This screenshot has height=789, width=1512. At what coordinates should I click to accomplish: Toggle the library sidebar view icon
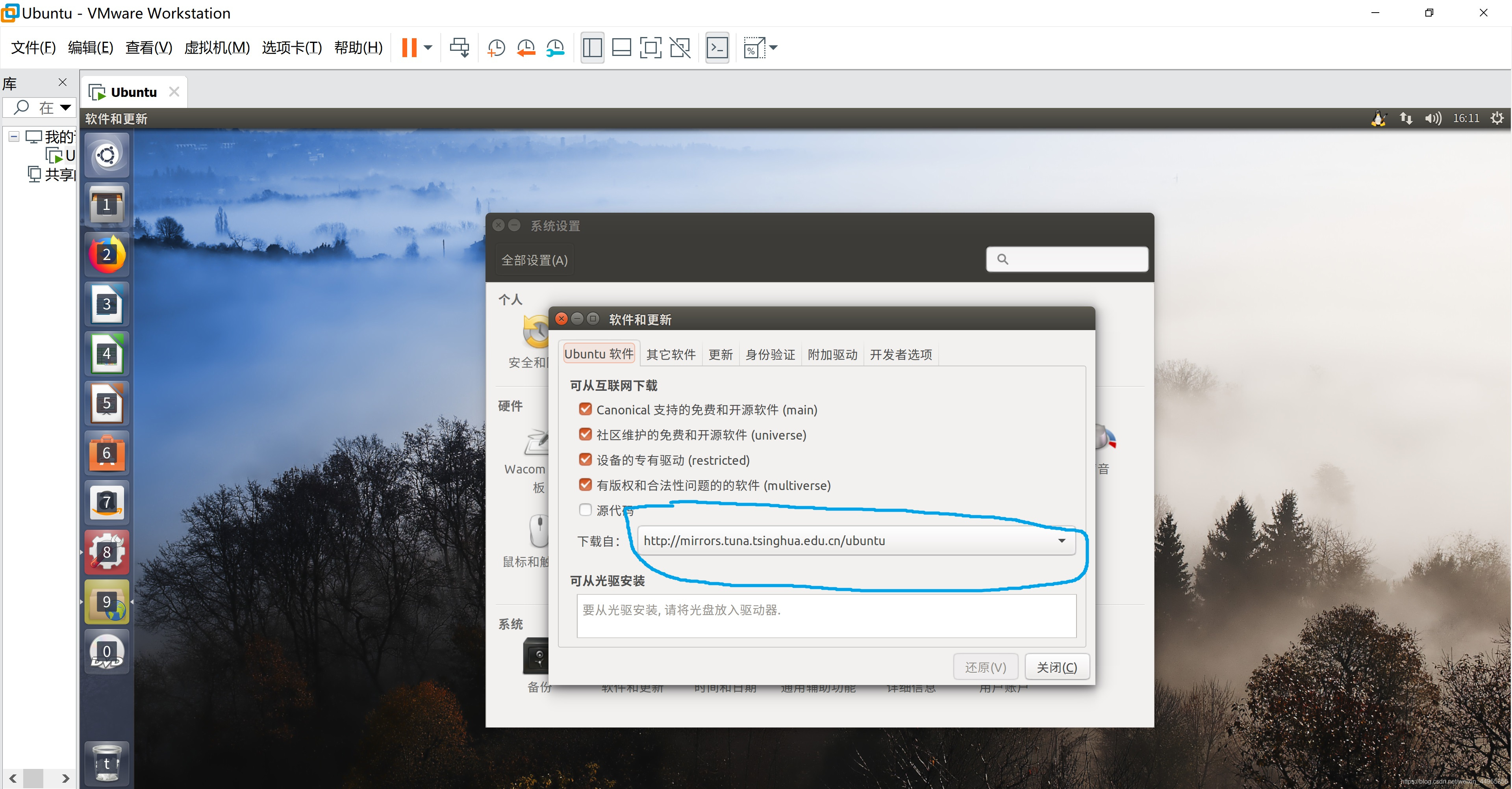[x=592, y=48]
